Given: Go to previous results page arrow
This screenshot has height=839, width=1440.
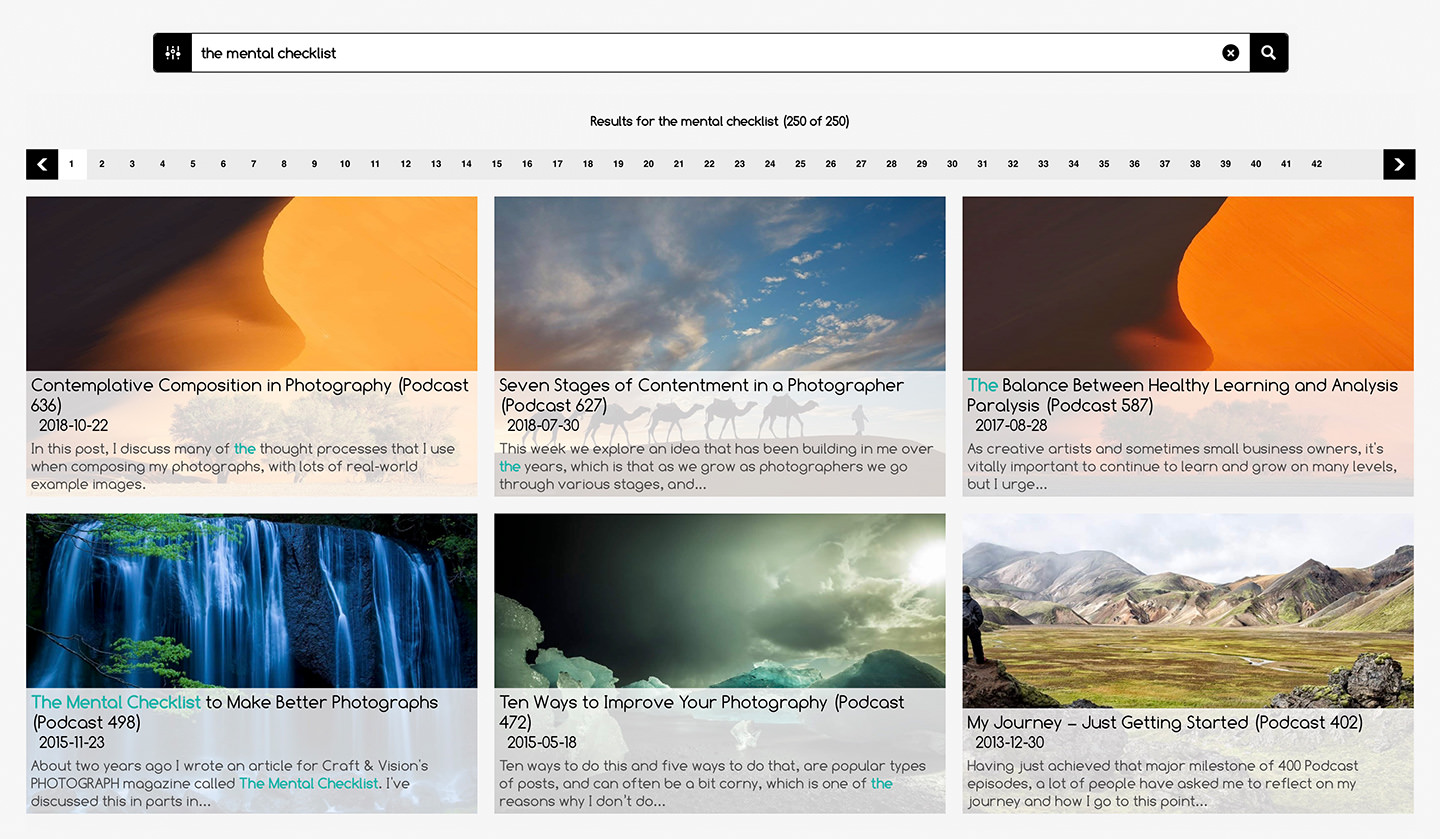Looking at the screenshot, I should point(42,164).
